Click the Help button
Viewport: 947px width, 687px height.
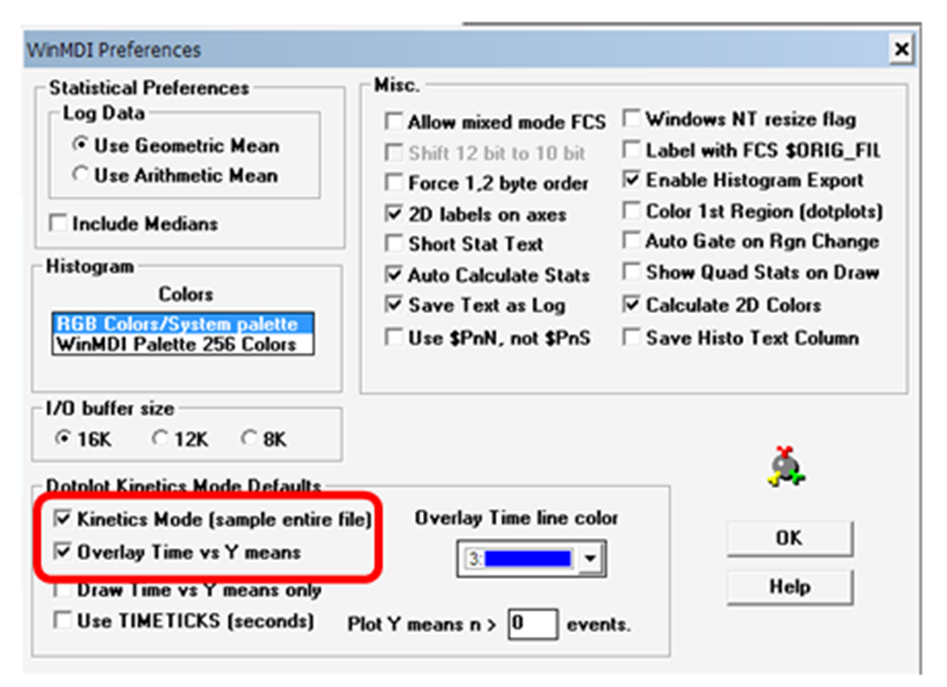click(x=789, y=586)
